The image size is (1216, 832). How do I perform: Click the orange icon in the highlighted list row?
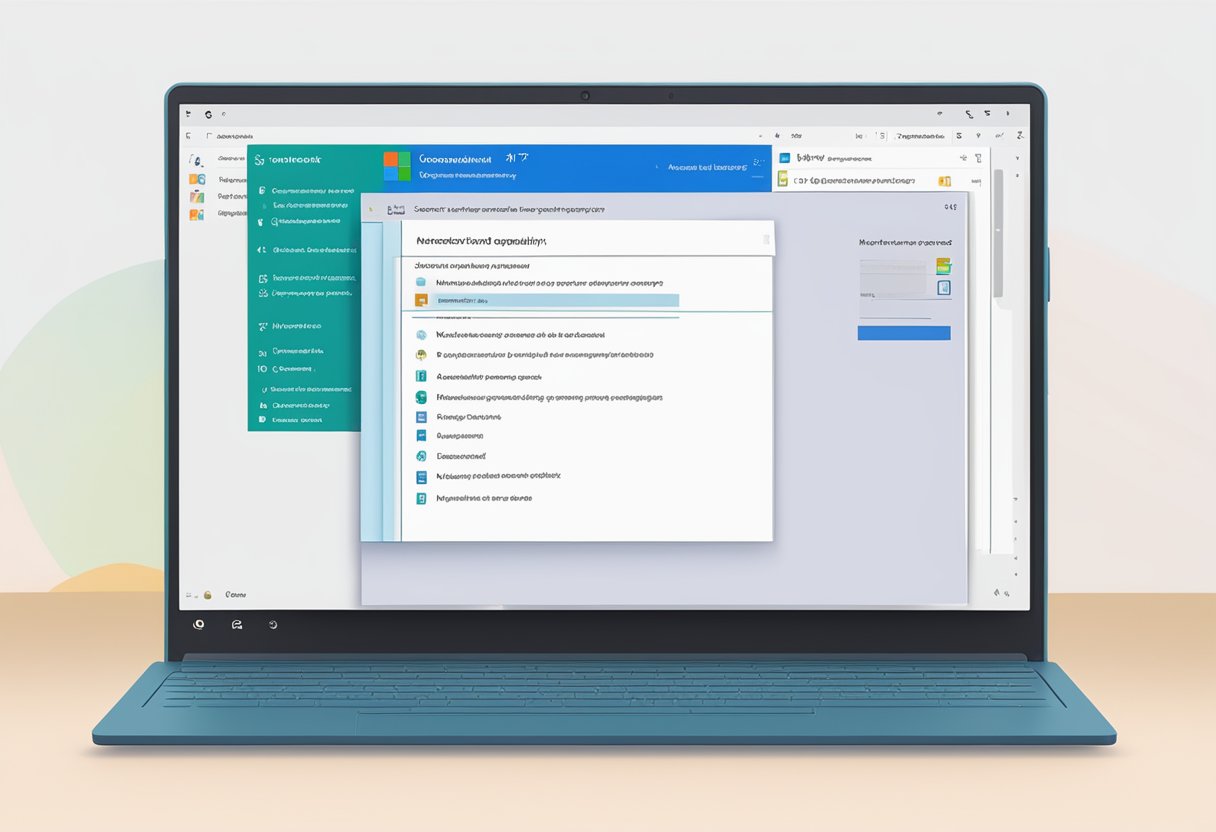pos(421,300)
